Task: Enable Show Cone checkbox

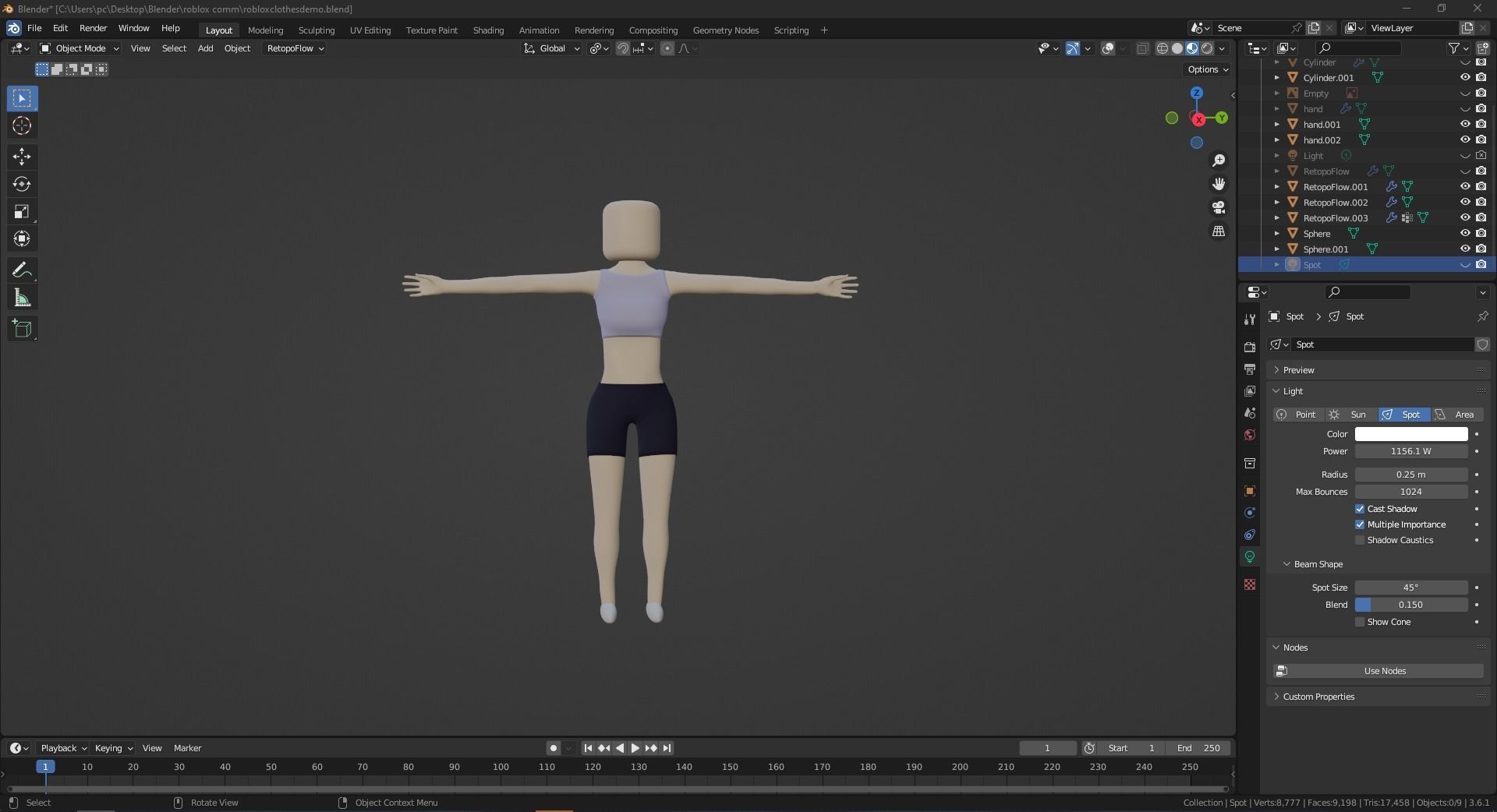Action: 1360,622
